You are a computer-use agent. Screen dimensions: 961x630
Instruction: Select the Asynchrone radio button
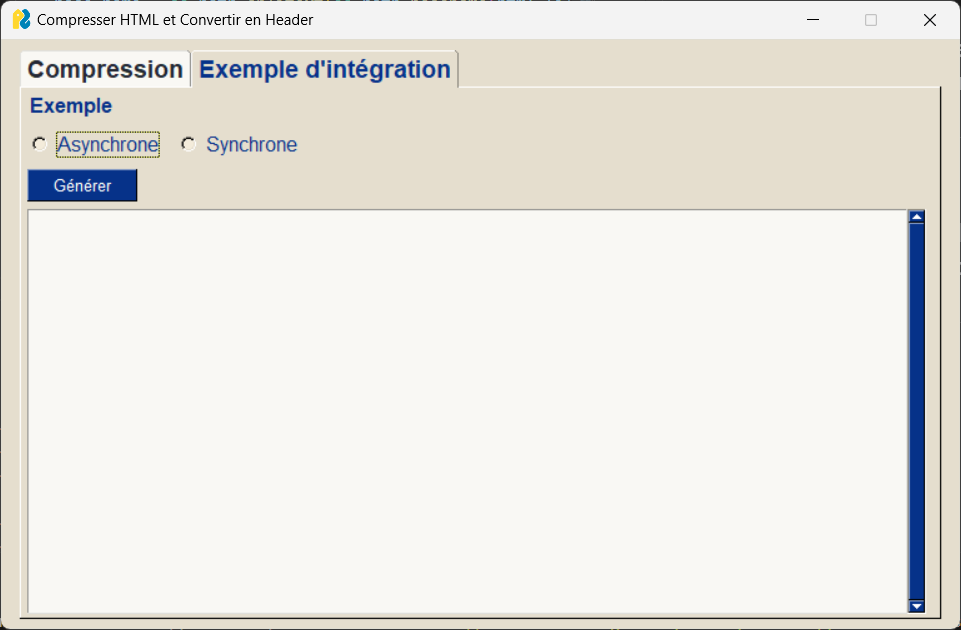pos(39,145)
